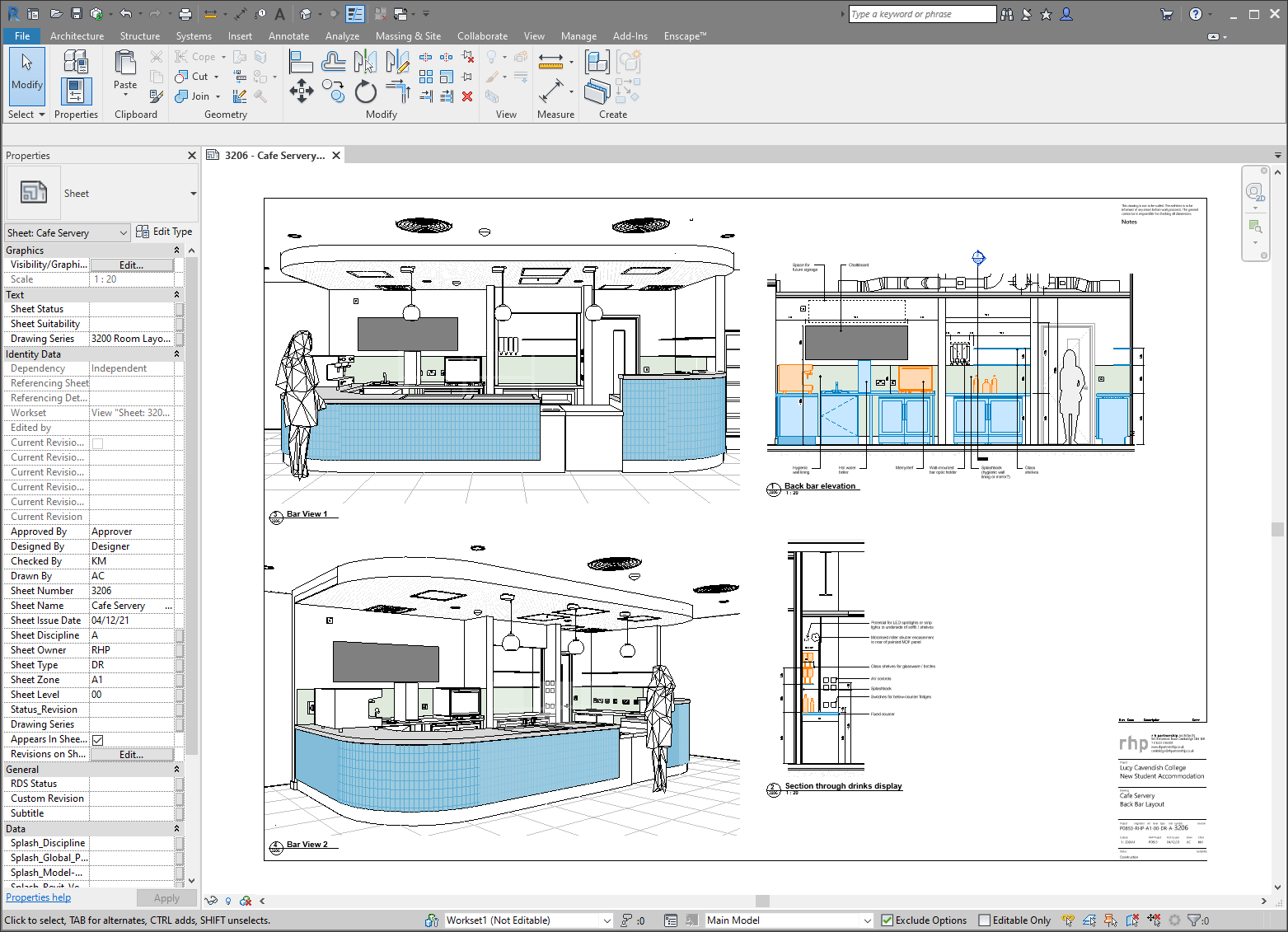Open the Default 3D View icon
Screen dimensions: 1288x932
[x=306, y=14]
